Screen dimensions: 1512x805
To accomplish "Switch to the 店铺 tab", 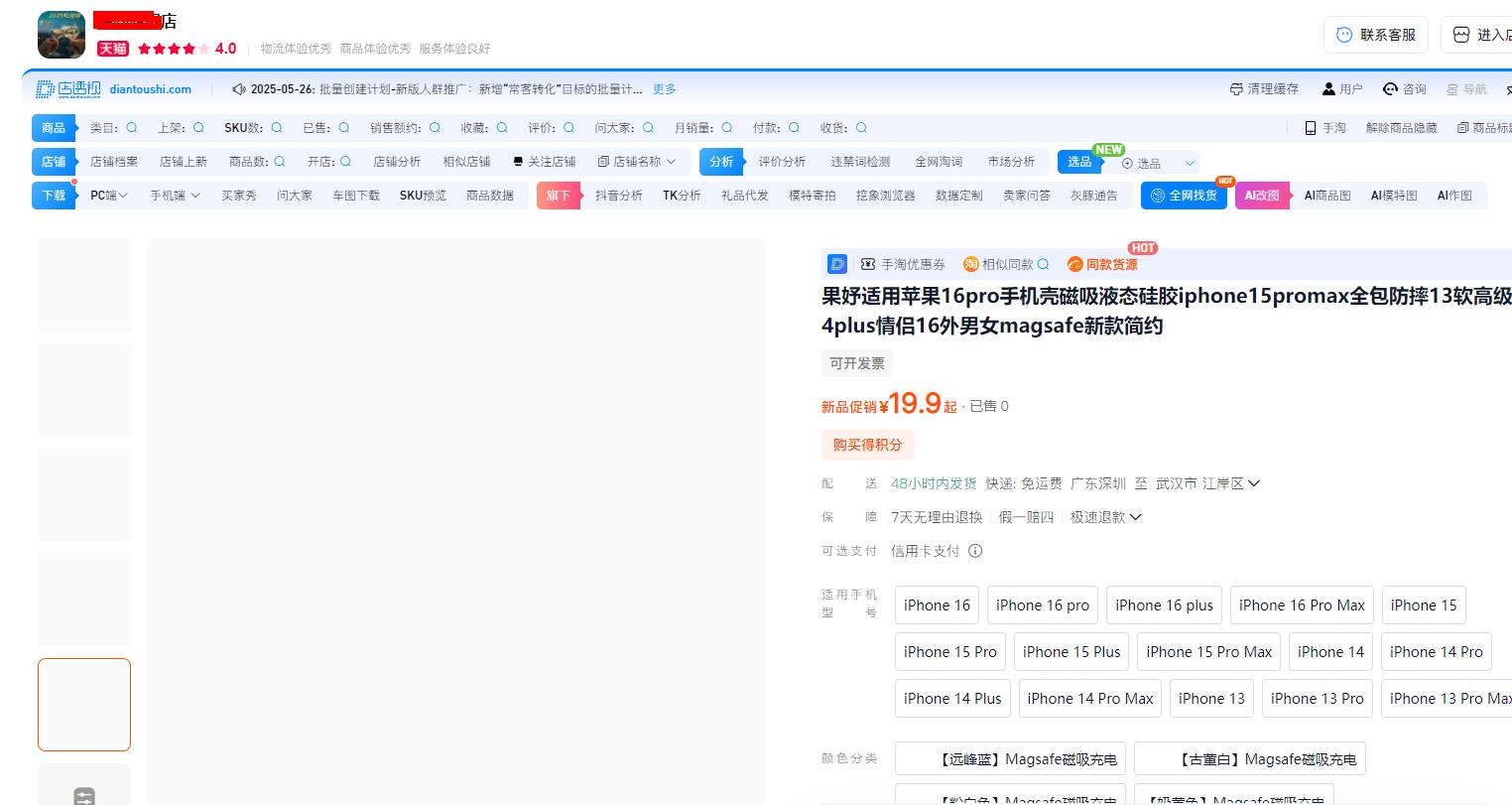I will click(x=54, y=162).
